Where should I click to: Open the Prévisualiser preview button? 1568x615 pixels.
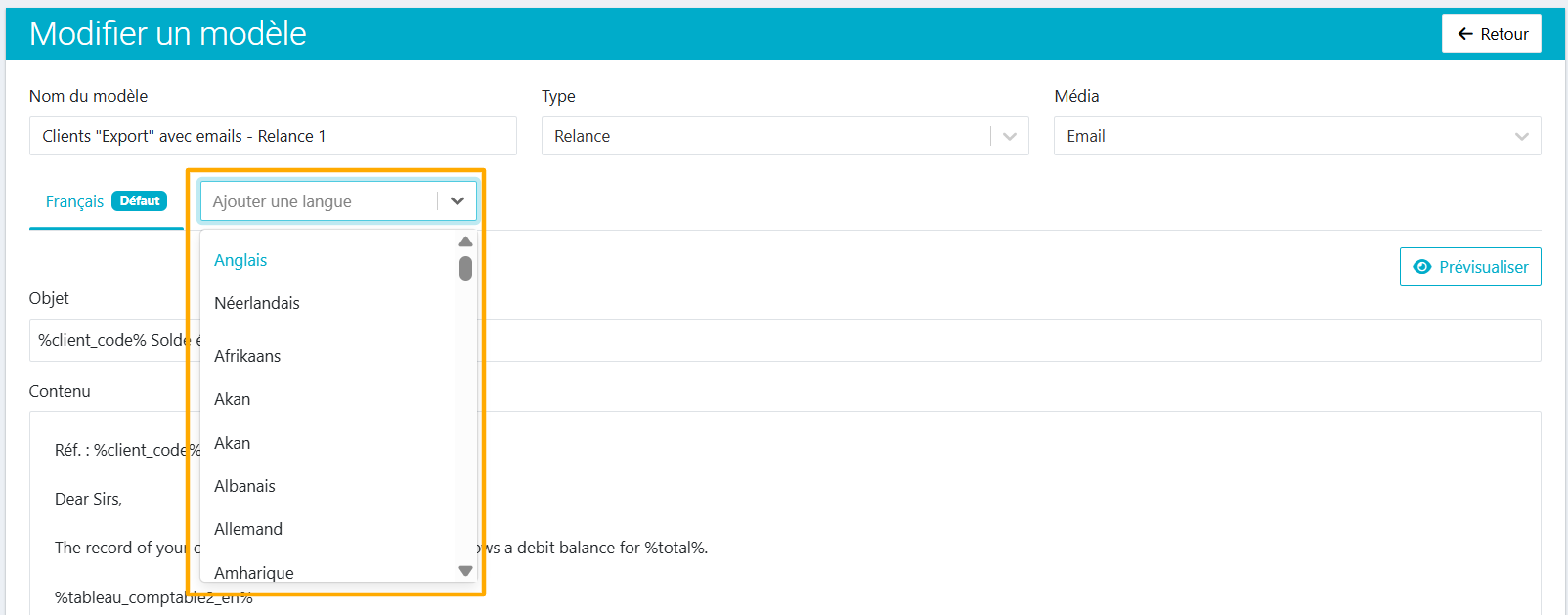tap(1470, 267)
